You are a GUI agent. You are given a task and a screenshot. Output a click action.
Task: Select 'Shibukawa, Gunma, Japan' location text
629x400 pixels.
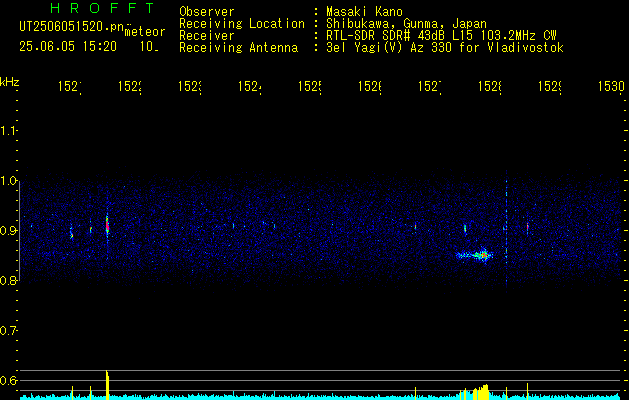pyautogui.click(x=406, y=24)
